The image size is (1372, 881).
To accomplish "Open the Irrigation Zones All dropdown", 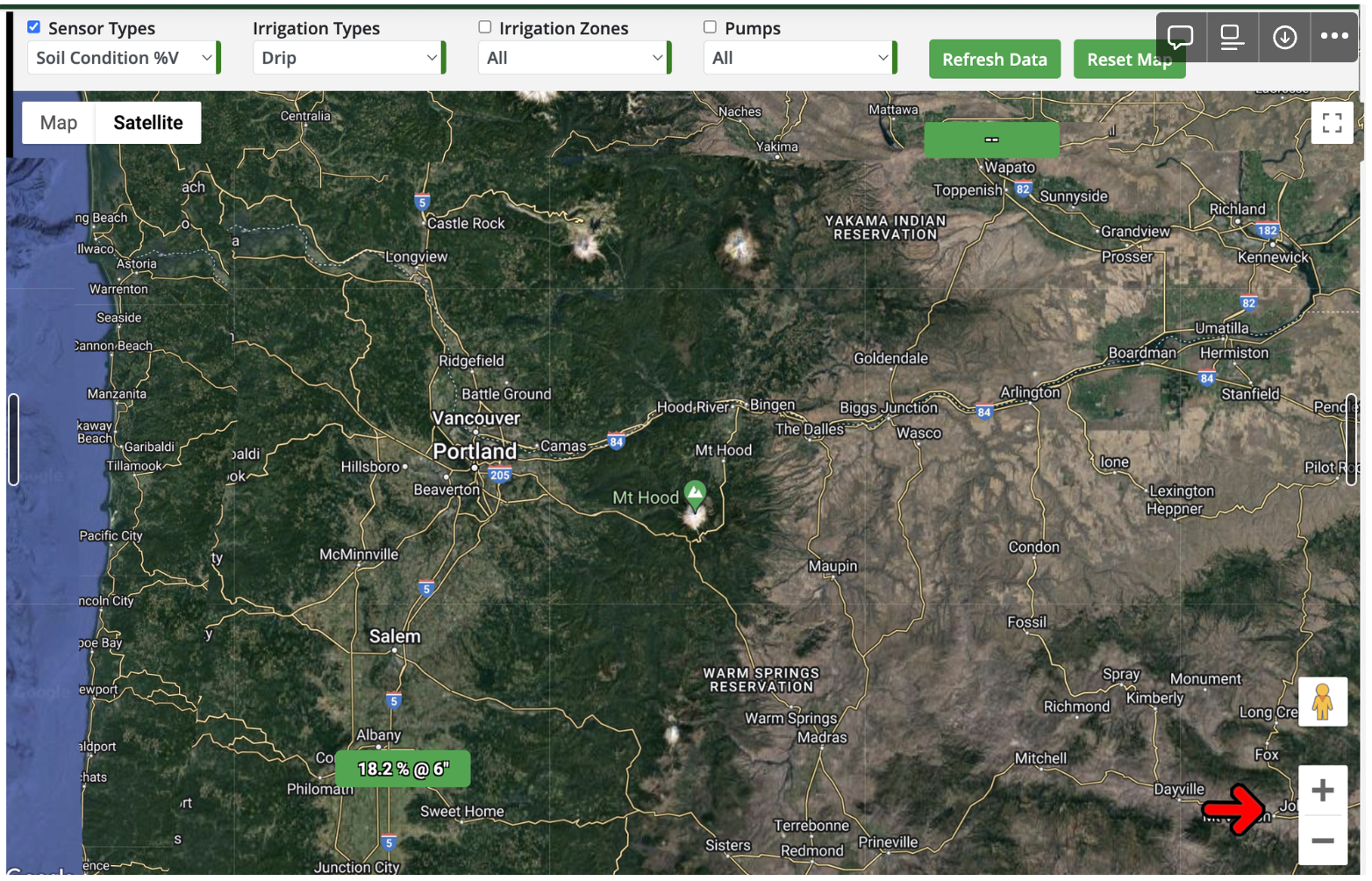I will pos(575,58).
